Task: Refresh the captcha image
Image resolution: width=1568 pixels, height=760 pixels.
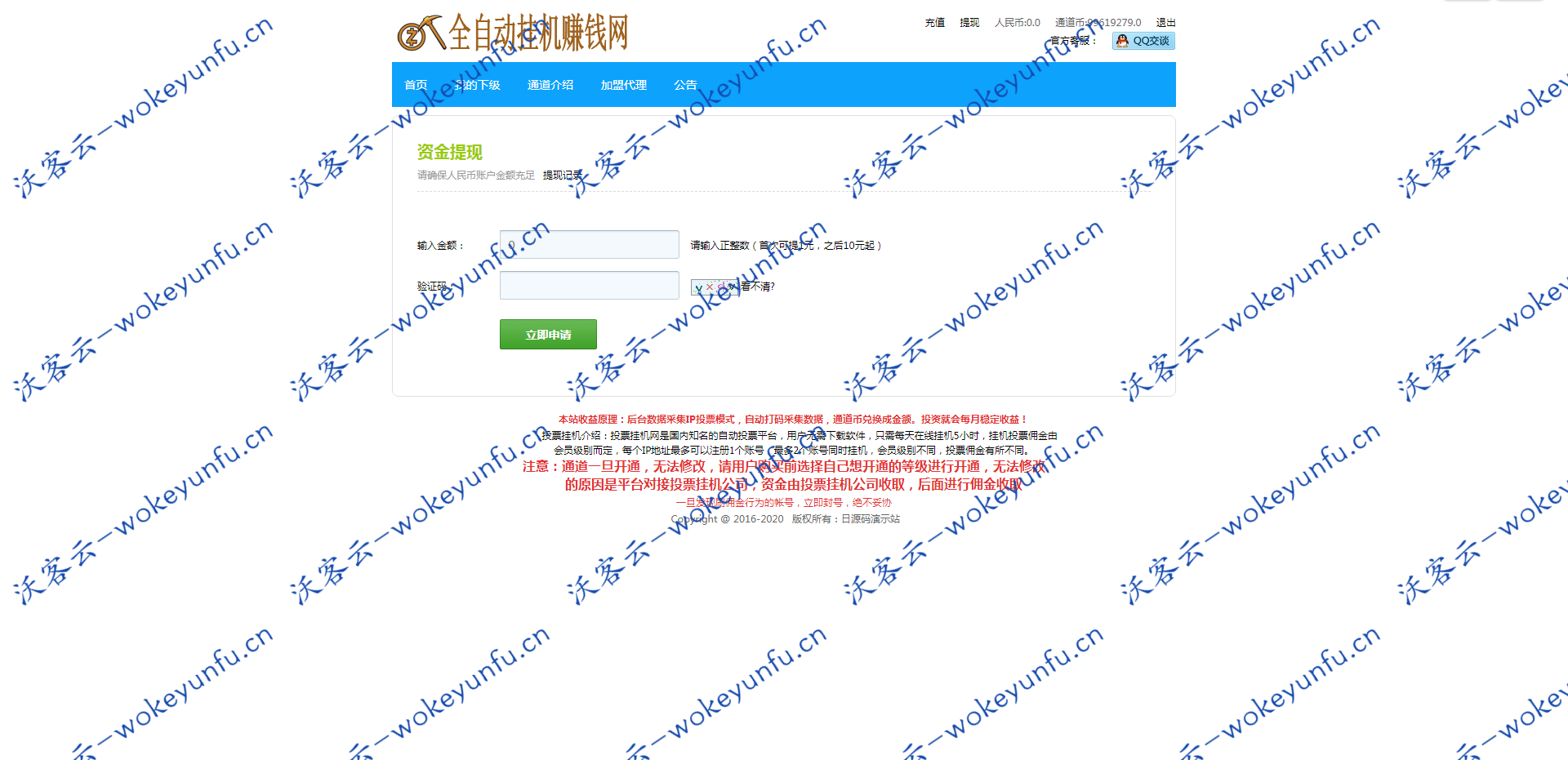Action: 715,287
